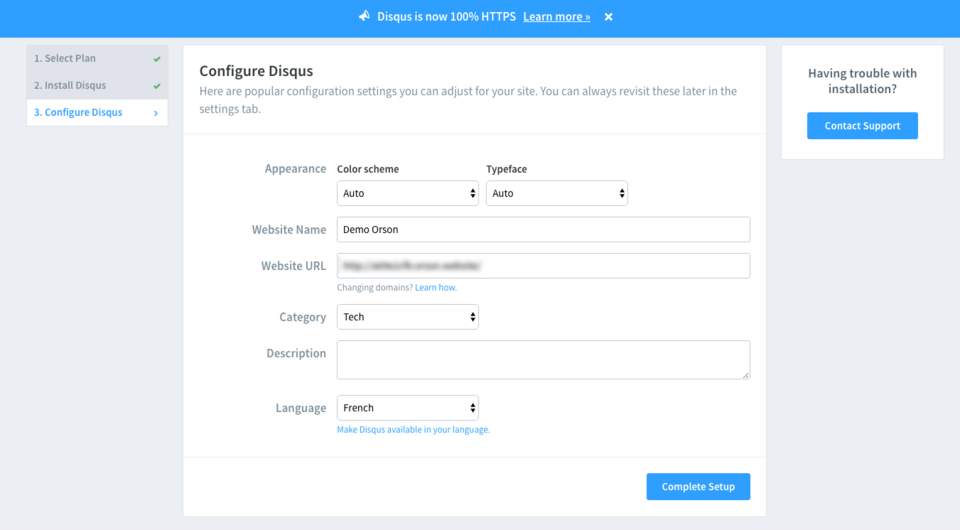Open the Learn more link in banner
Viewport: 960px width, 530px height.
pos(557,17)
